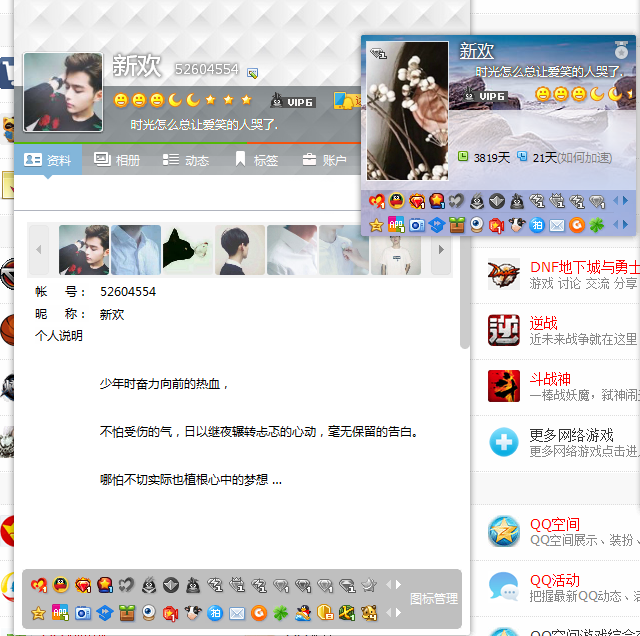Click the medal icon on the hover card
This screenshot has width=640, height=636.
click(x=621, y=50)
